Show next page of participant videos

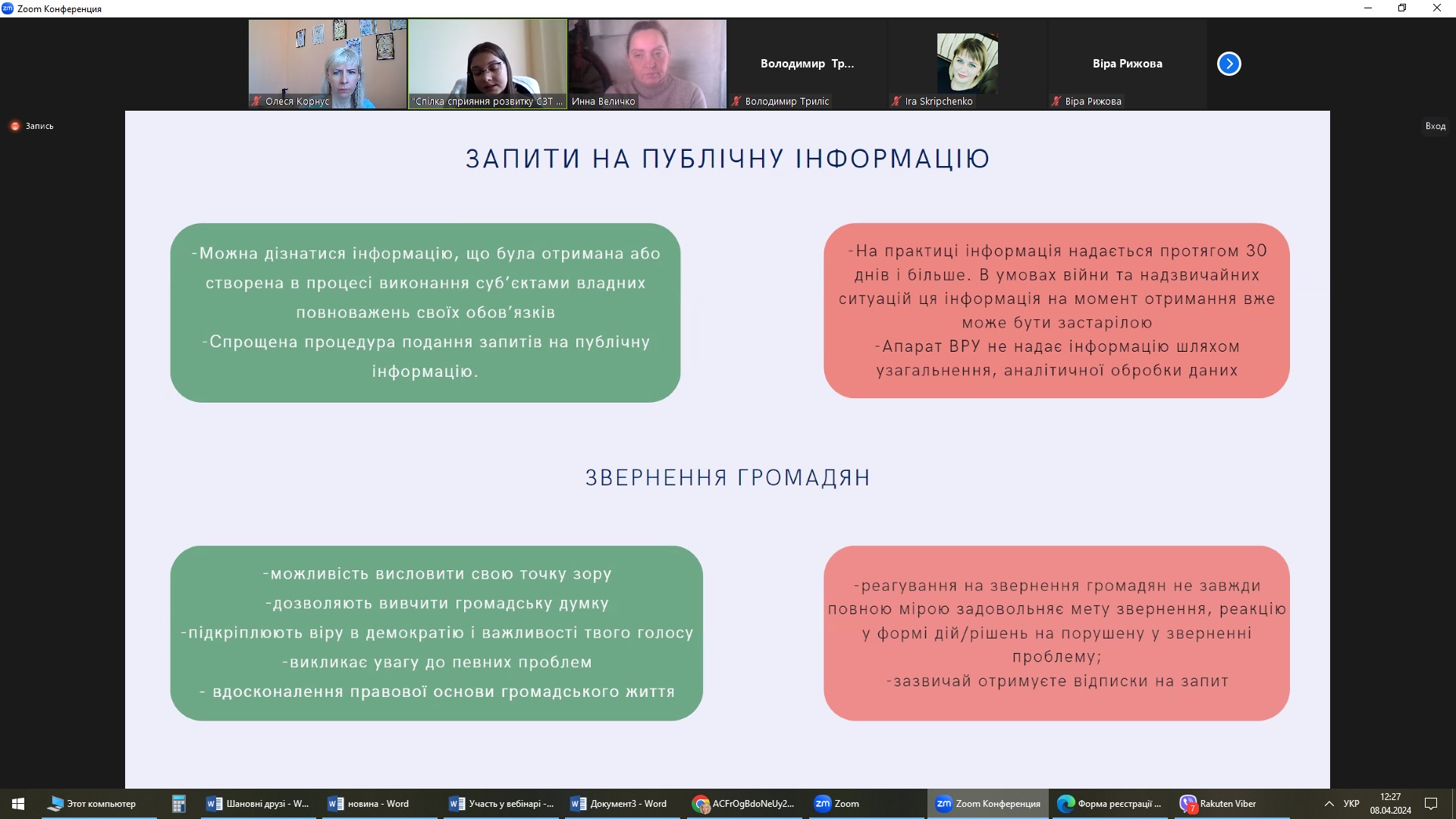click(x=1228, y=64)
